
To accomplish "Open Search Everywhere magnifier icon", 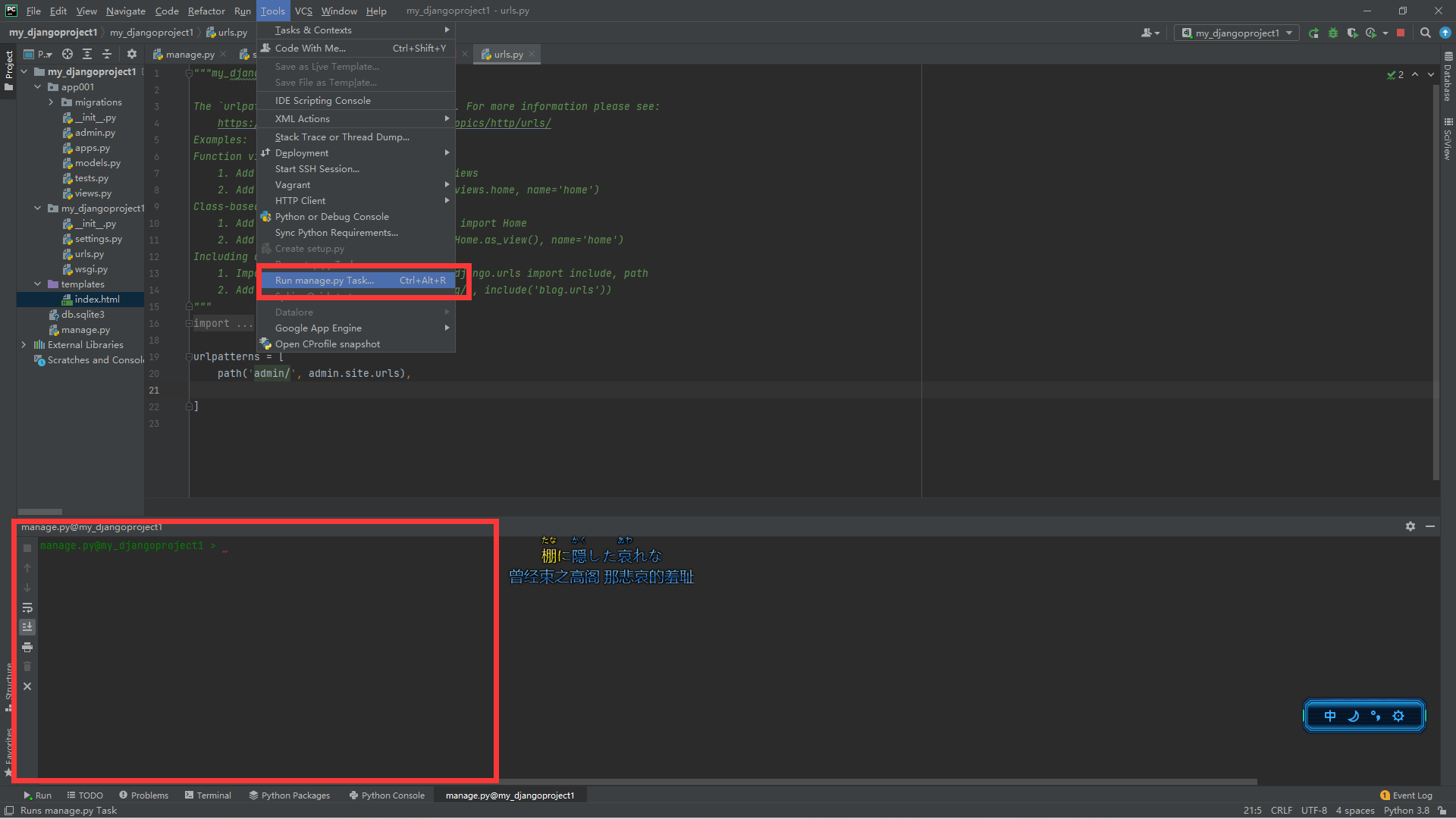I will click(1426, 33).
